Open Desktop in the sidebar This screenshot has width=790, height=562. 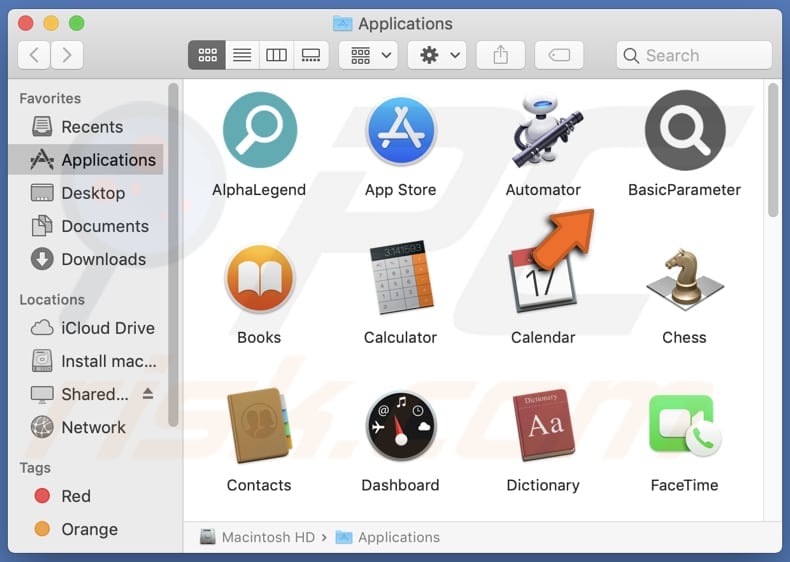(86, 193)
